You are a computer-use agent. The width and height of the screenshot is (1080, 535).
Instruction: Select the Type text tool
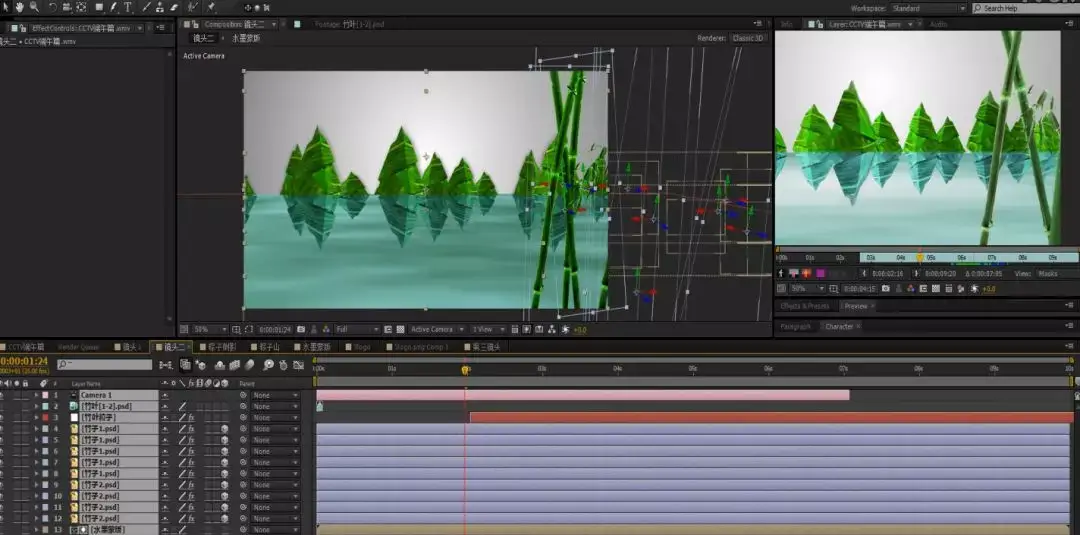(128, 7)
